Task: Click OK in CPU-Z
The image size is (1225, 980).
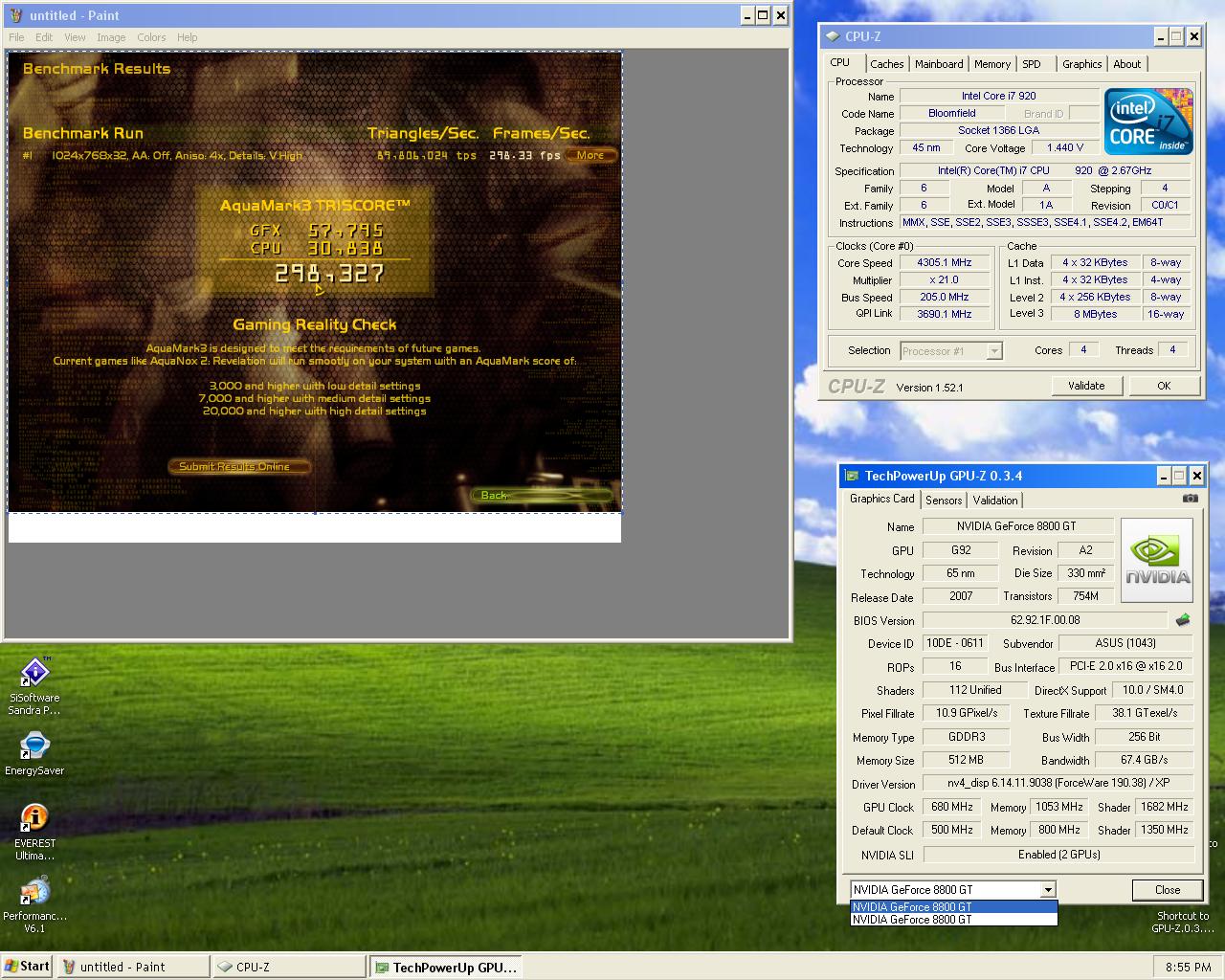Action: click(1164, 386)
